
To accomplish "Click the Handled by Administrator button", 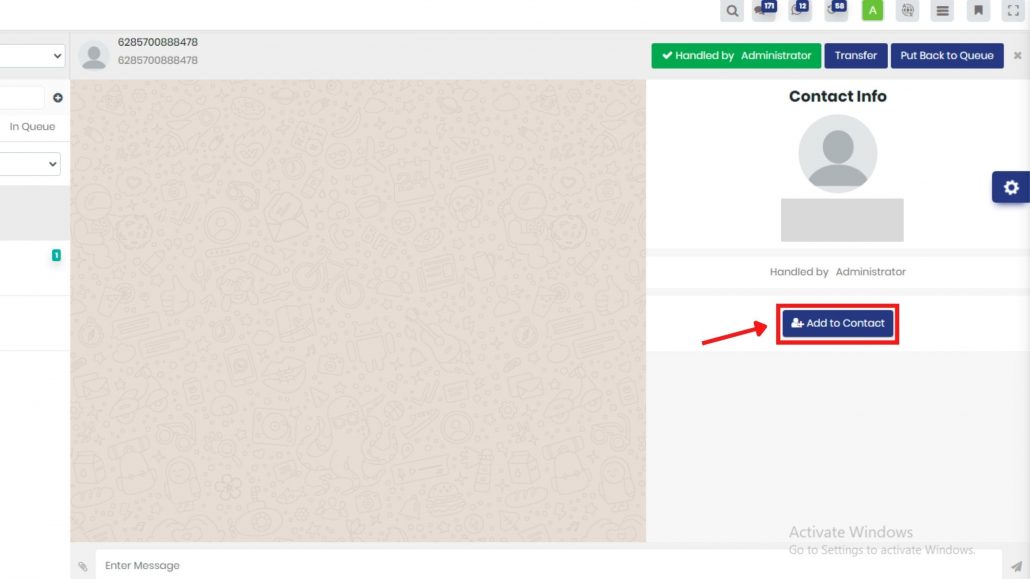I will coord(736,56).
